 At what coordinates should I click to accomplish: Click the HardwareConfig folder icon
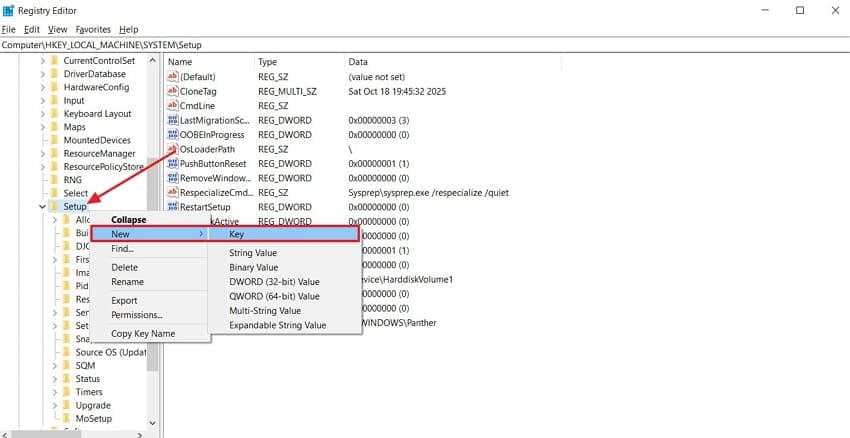54,87
